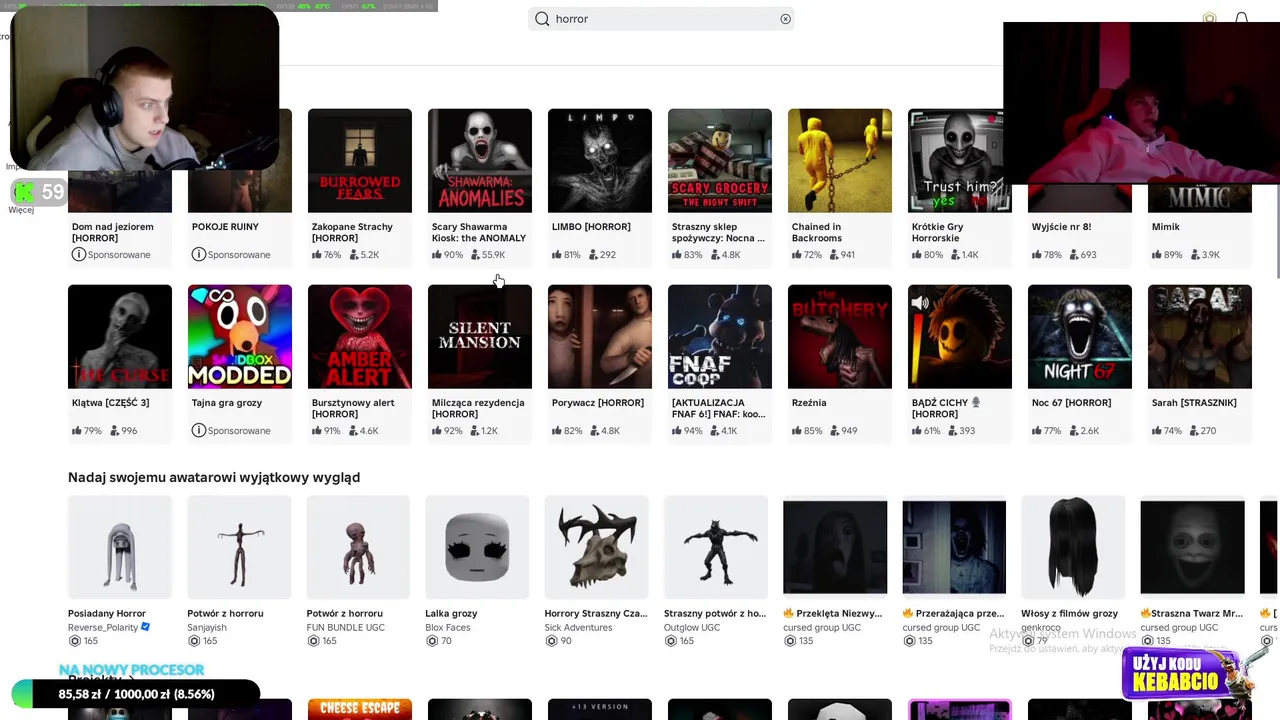Click heading Nadaj swojemu awatarowi wyjątkowy wygląd

point(214,477)
